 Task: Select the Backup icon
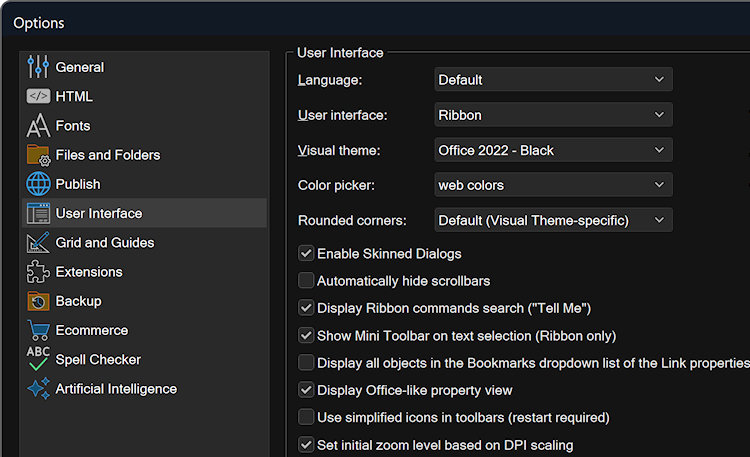pos(38,301)
